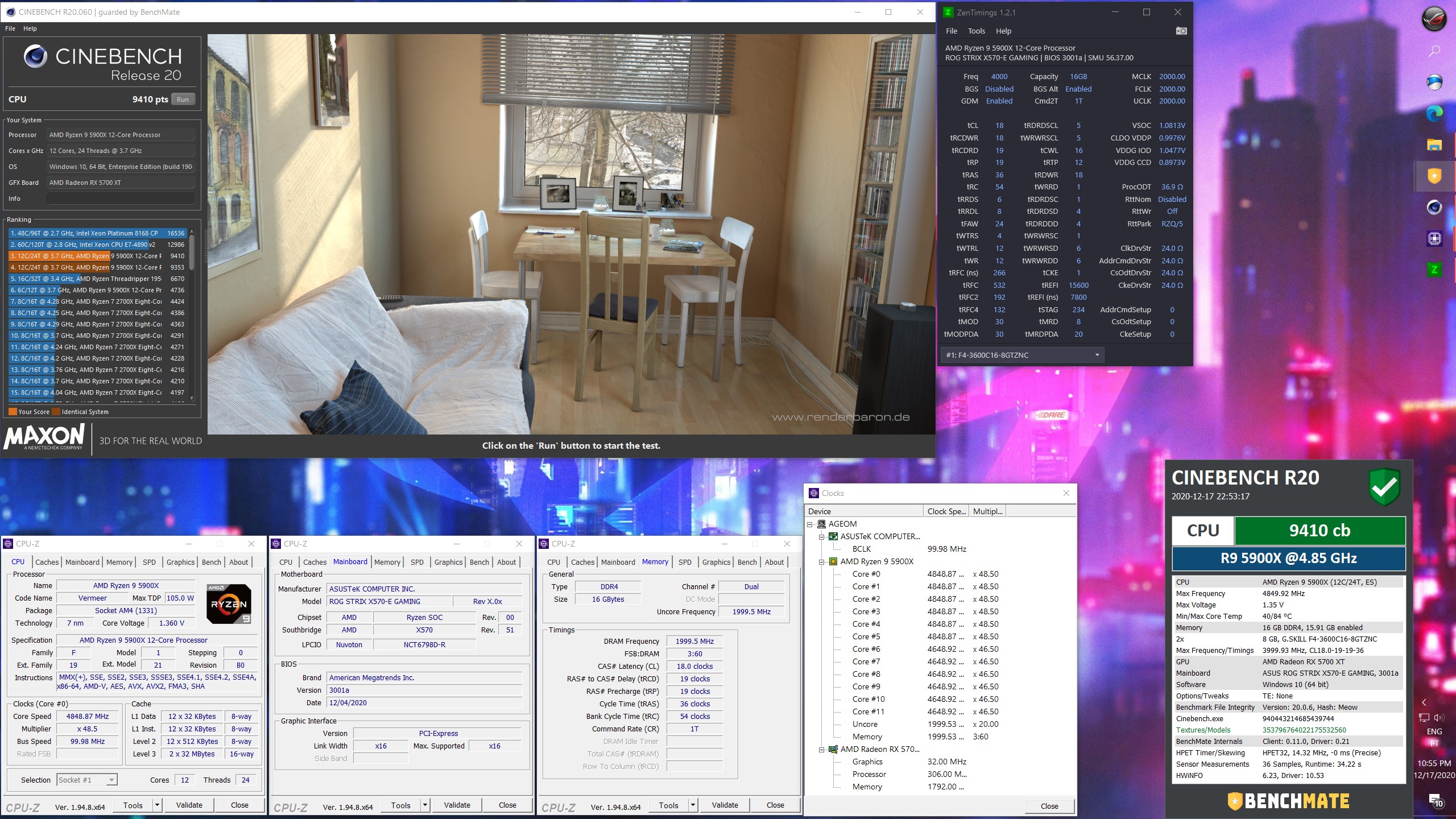Switch to Caches tab in CPU-Z CPU window
1456x819 pixels.
pos(47,562)
